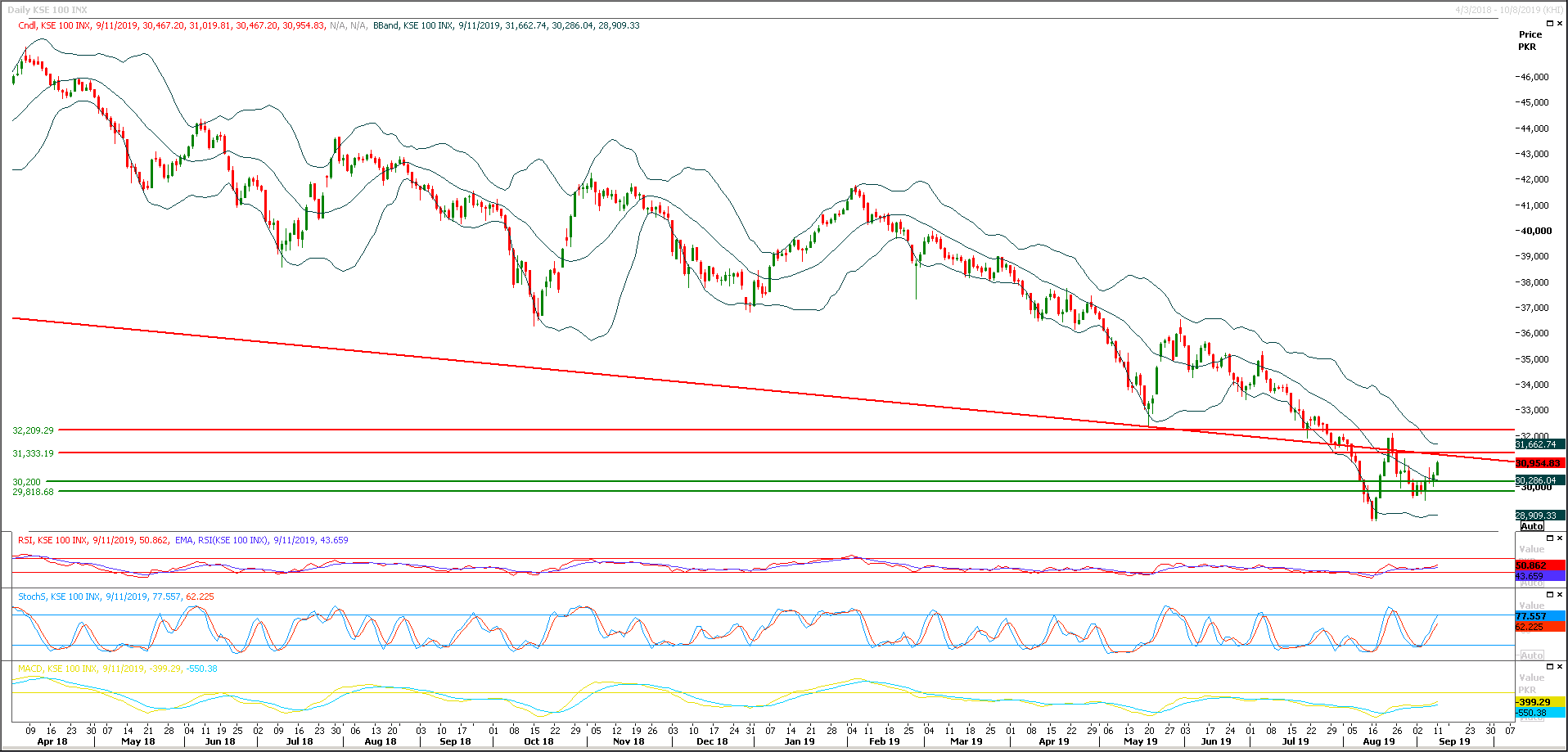Maximize the StochS indicator panel

coord(1550,595)
